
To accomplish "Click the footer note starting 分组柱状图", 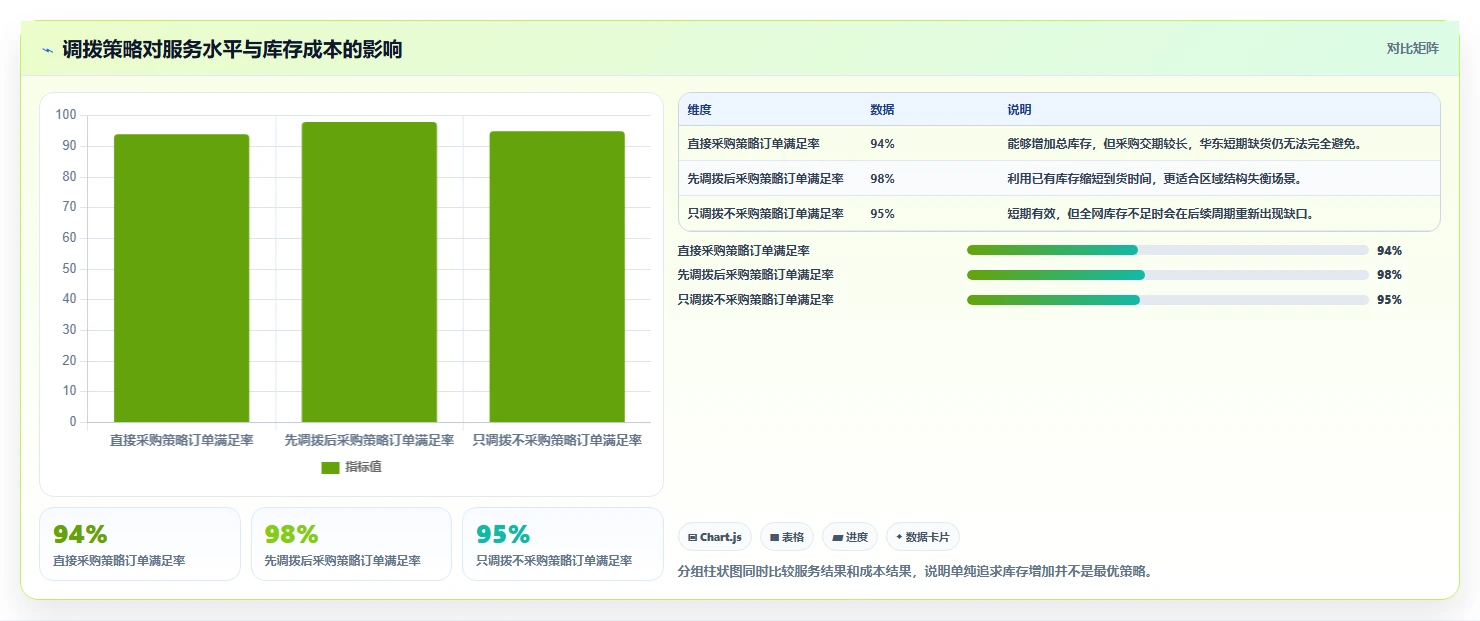I will 915,572.
